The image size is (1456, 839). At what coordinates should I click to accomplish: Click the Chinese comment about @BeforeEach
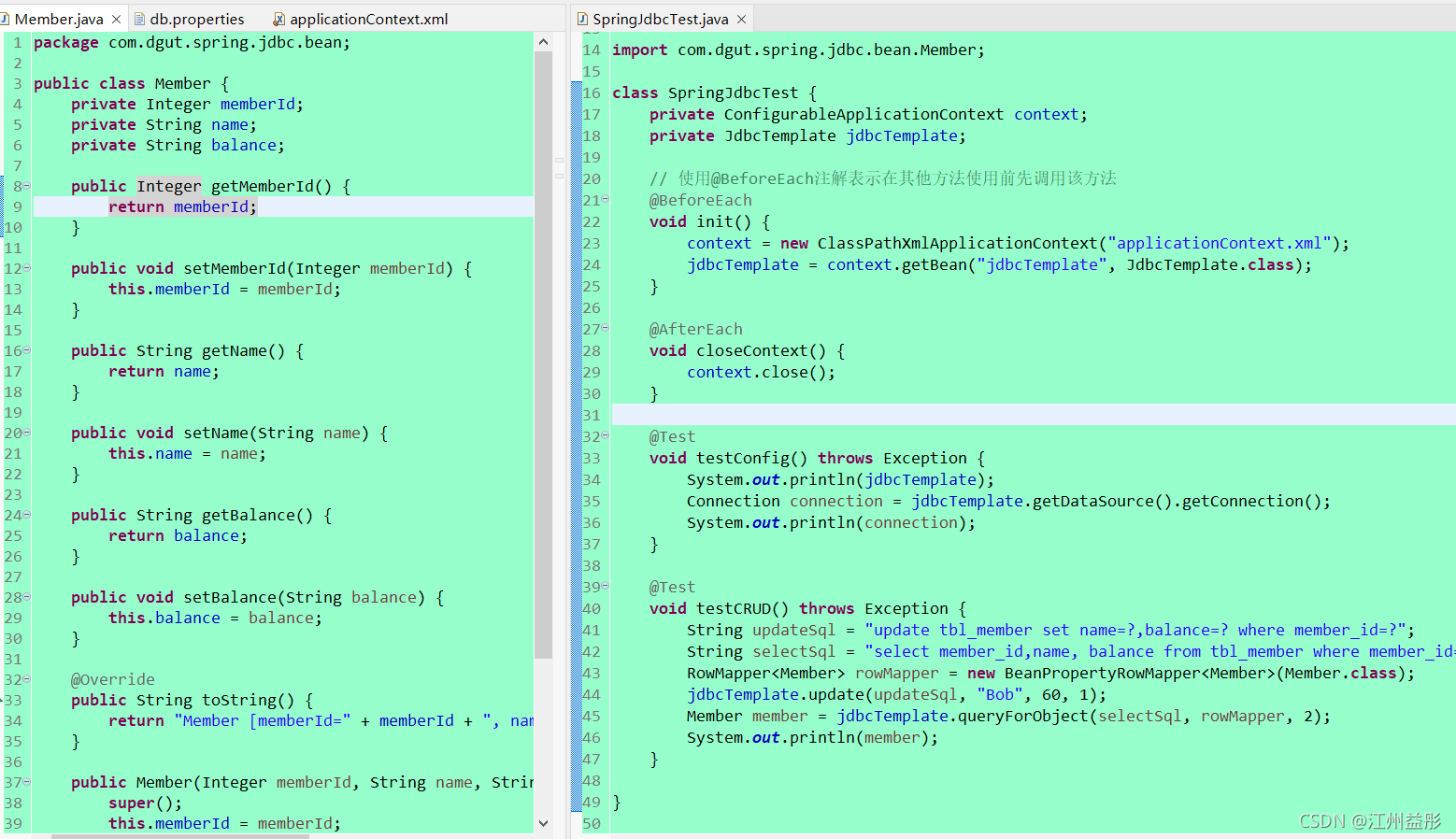(x=882, y=178)
